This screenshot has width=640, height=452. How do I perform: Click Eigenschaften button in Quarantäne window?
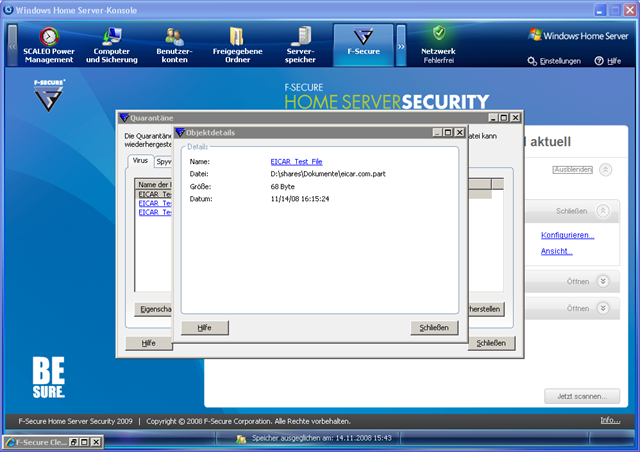(153, 309)
